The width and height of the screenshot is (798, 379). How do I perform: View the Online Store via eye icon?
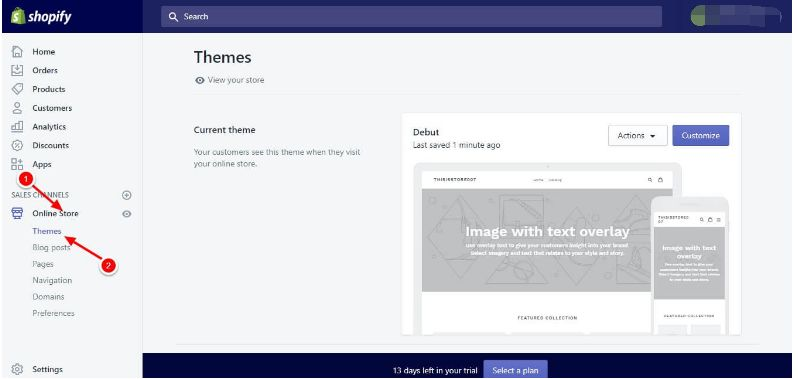tap(127, 214)
